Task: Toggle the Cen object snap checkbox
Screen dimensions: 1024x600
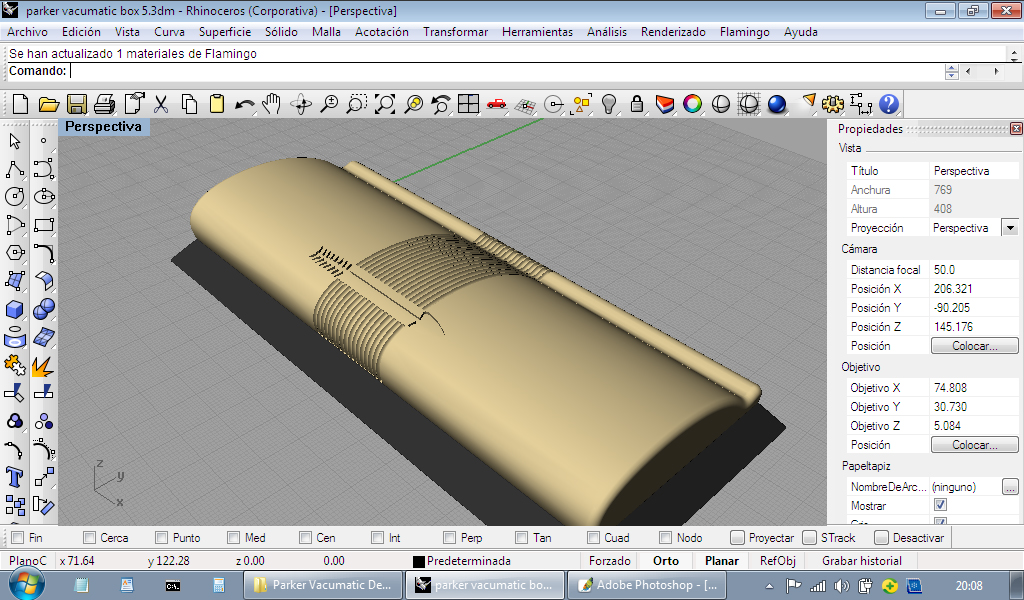Action: tap(304, 538)
